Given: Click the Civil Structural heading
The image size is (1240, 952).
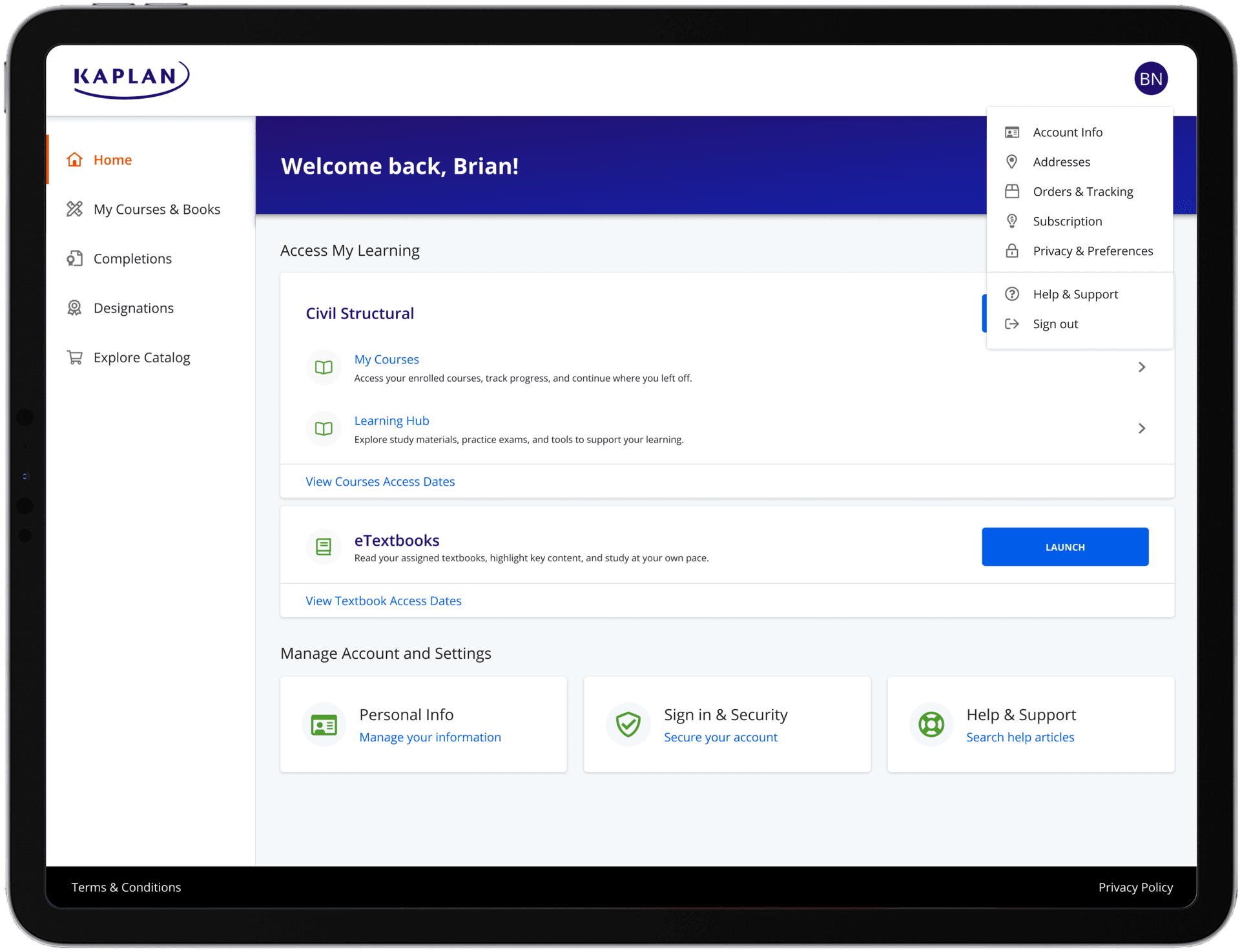Looking at the screenshot, I should tap(360, 313).
